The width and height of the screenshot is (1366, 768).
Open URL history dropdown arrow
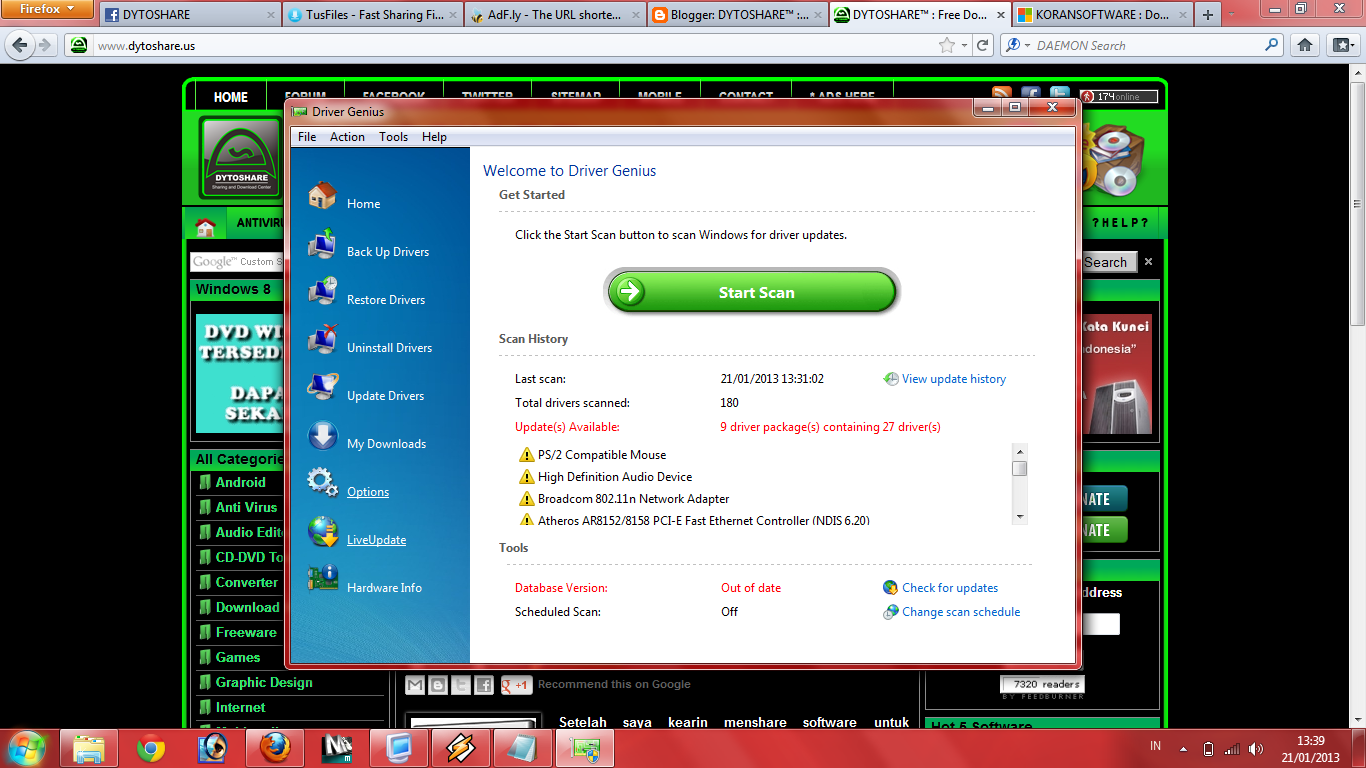click(x=964, y=46)
